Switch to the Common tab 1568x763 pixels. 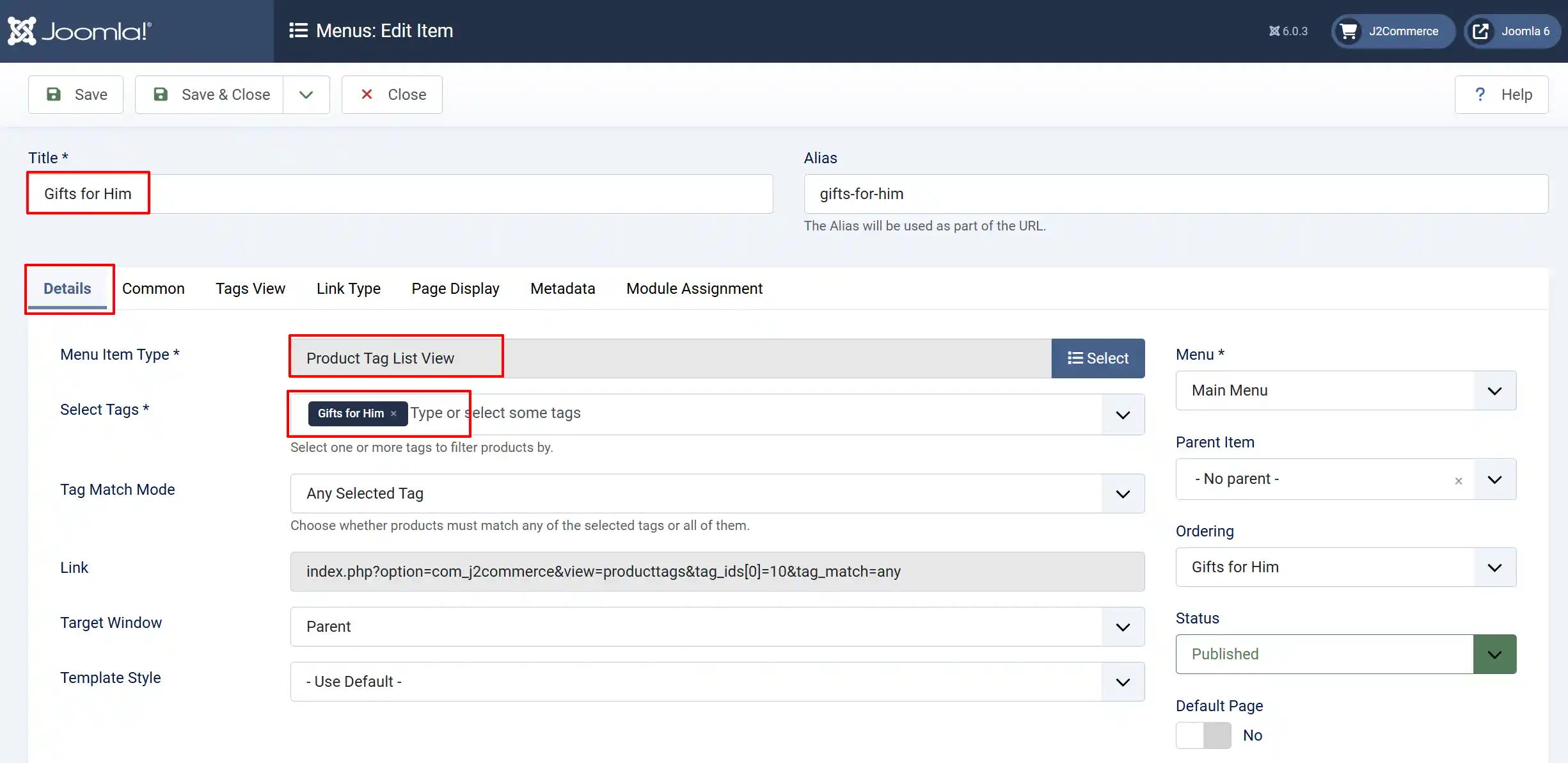click(154, 289)
